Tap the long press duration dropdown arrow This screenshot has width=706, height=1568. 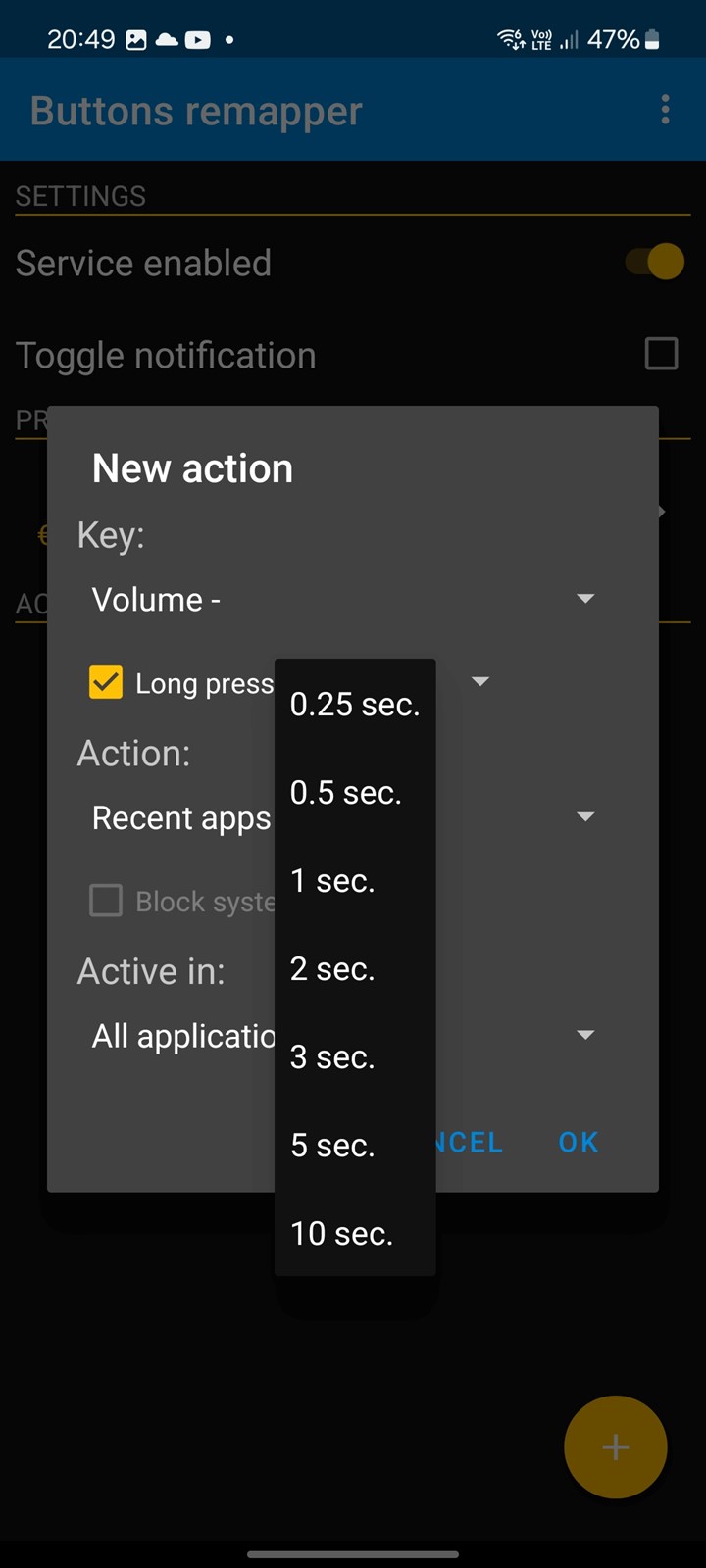pyautogui.click(x=480, y=681)
